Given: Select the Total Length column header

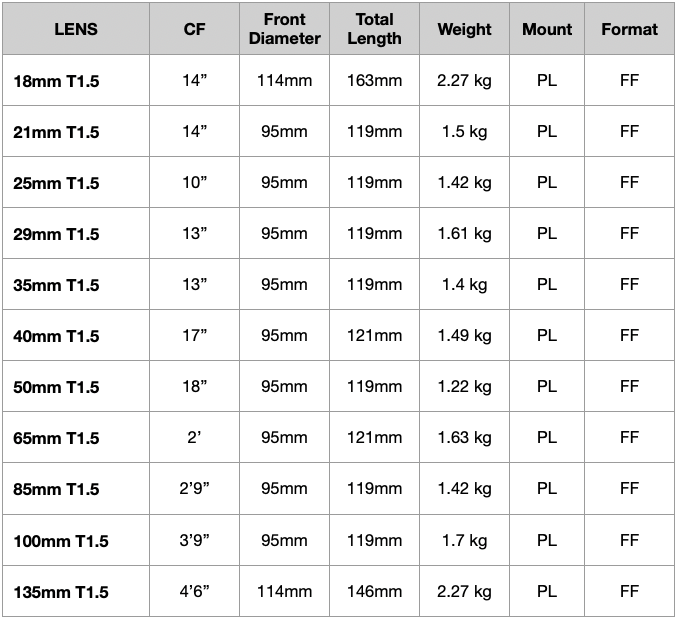Looking at the screenshot, I should coord(375,29).
